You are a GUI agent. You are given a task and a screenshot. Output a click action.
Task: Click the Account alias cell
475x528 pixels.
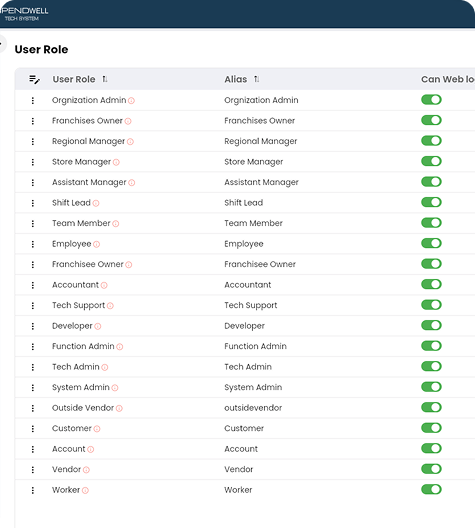click(241, 449)
